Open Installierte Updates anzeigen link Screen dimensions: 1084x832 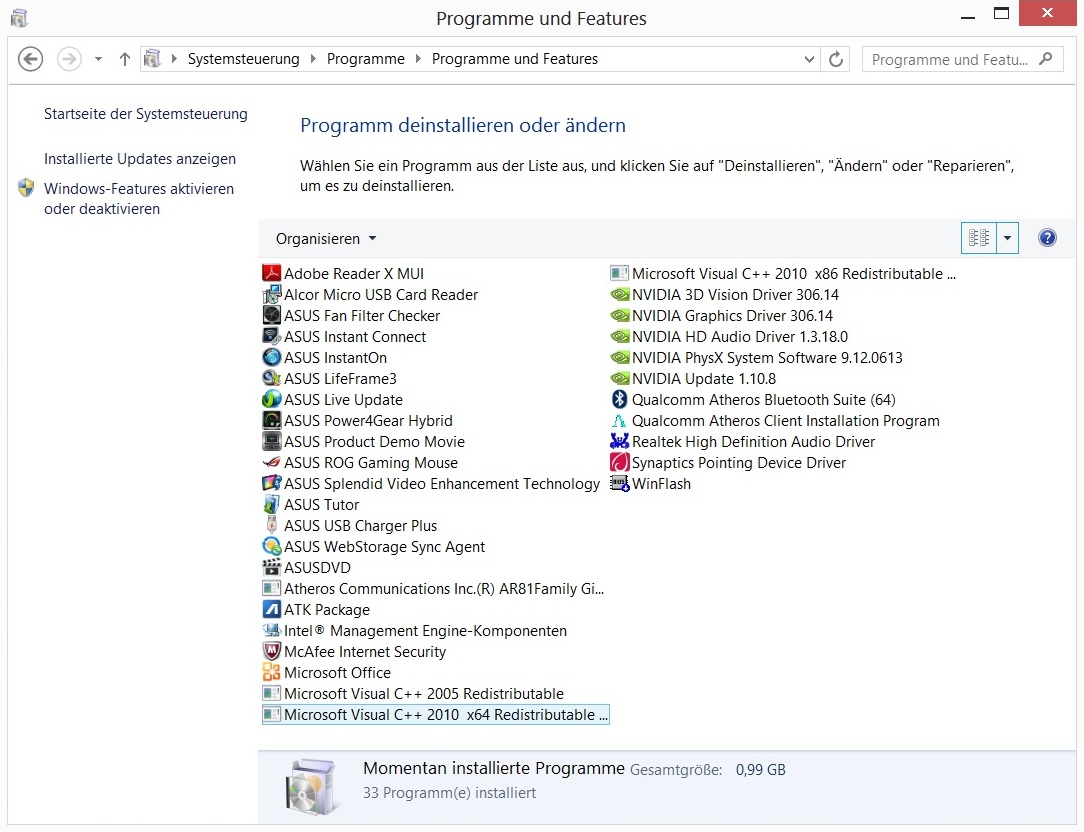pos(140,159)
